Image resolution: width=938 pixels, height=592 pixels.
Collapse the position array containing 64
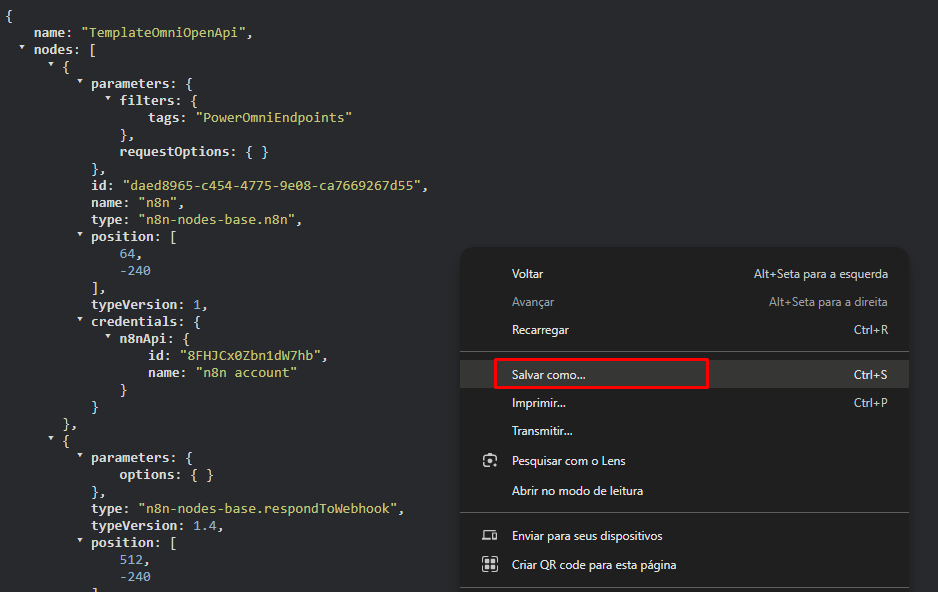tap(79, 235)
